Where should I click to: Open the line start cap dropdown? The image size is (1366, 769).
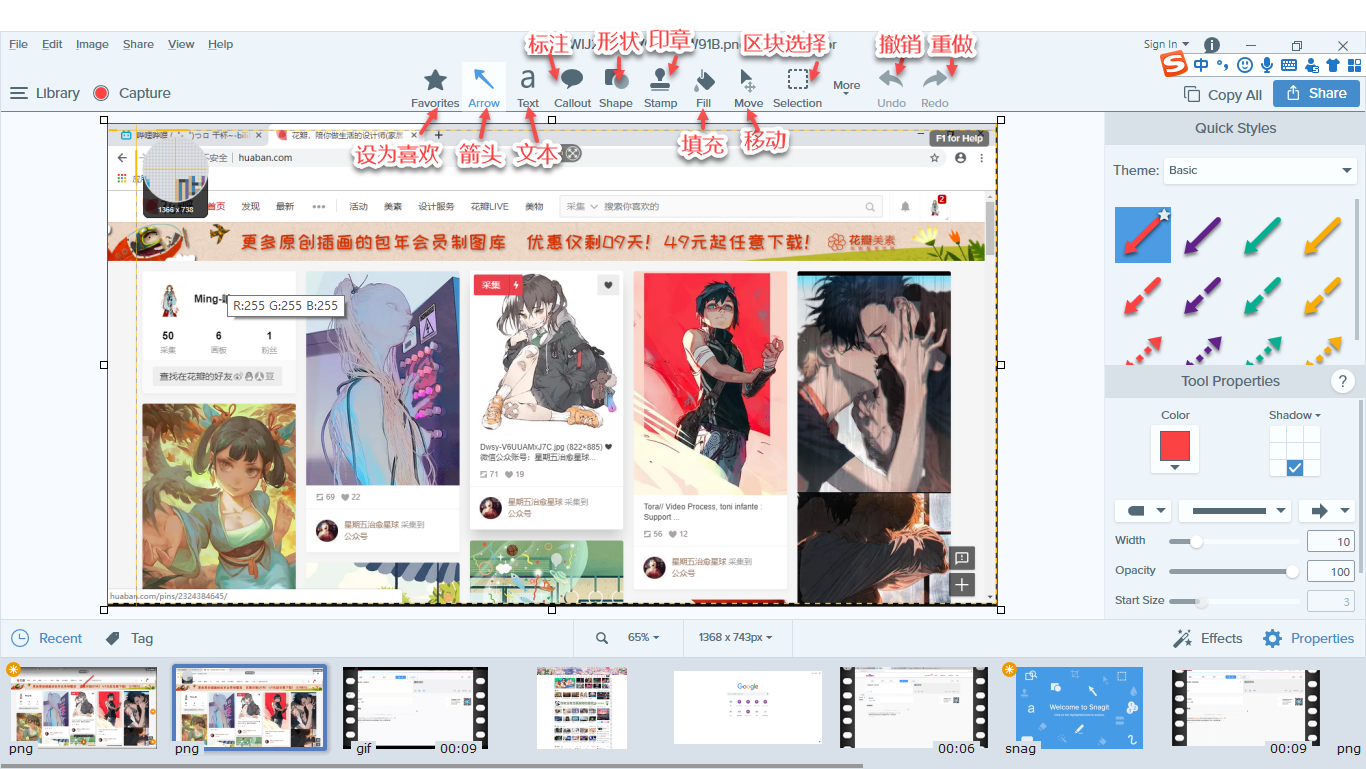pos(1143,511)
